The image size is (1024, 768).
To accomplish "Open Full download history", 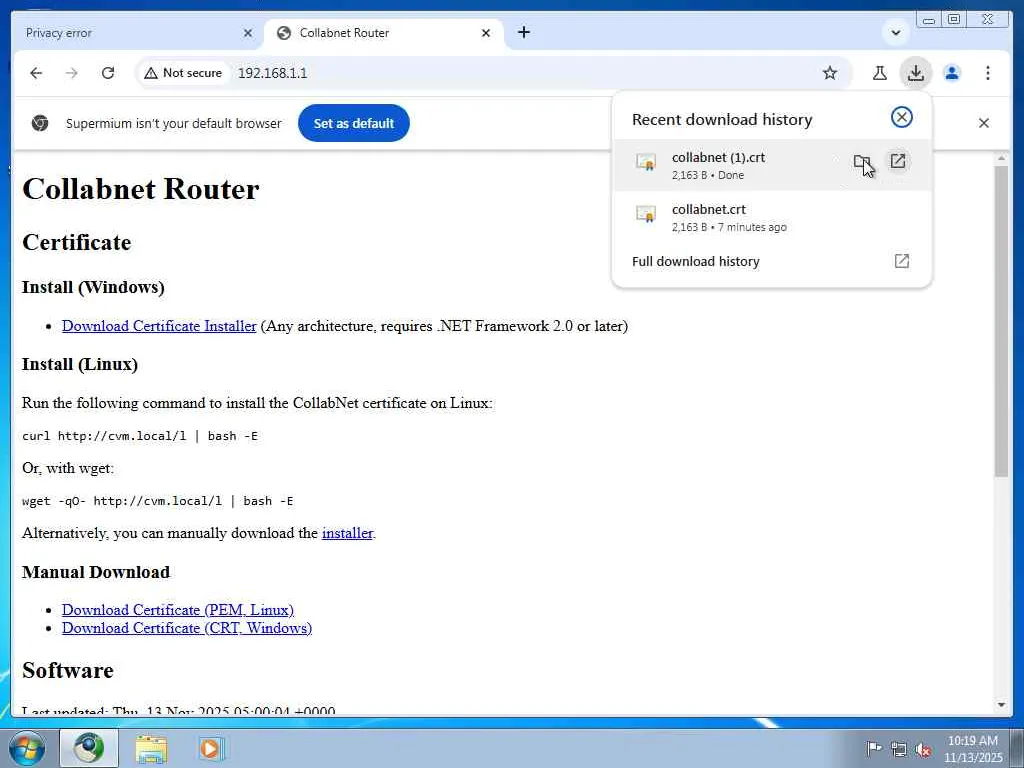I will tap(771, 261).
